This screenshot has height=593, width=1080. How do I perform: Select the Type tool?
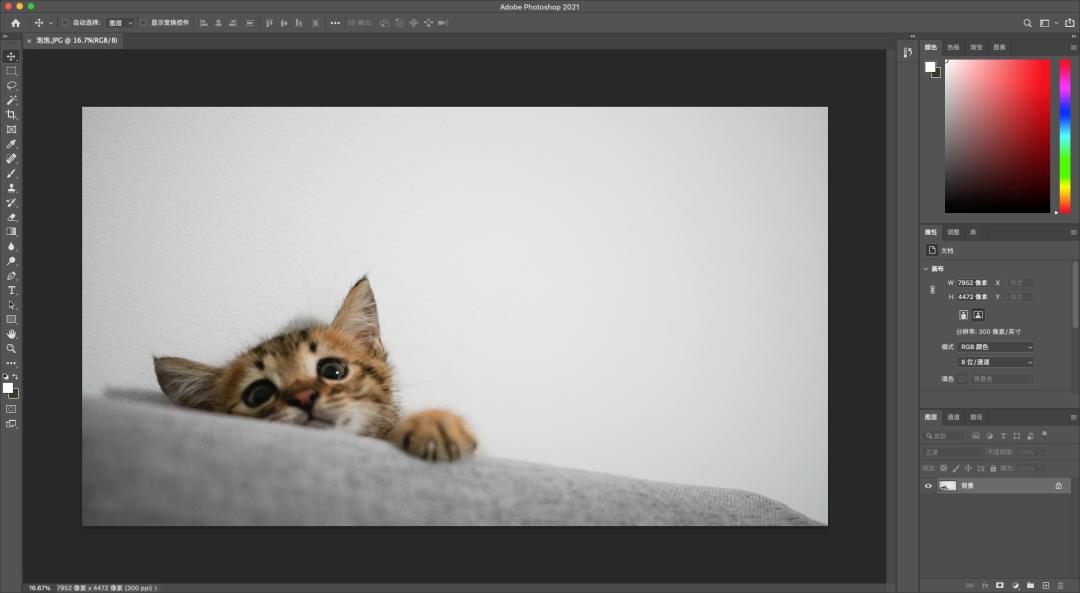[x=12, y=290]
